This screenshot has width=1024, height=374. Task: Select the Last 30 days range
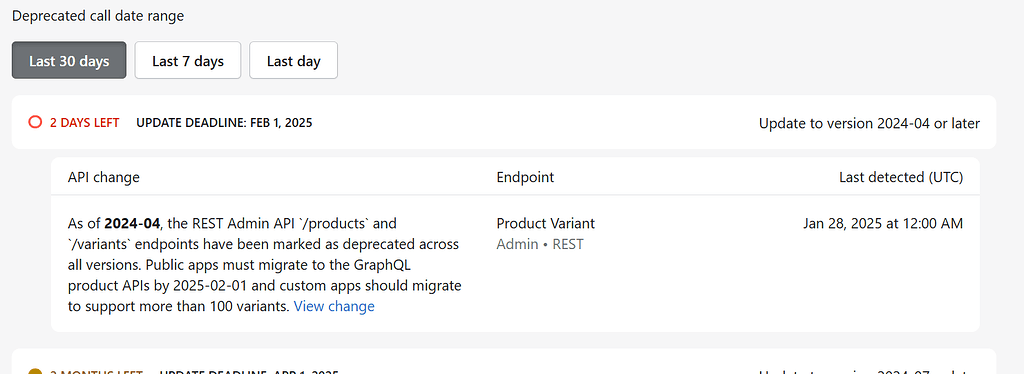(69, 61)
